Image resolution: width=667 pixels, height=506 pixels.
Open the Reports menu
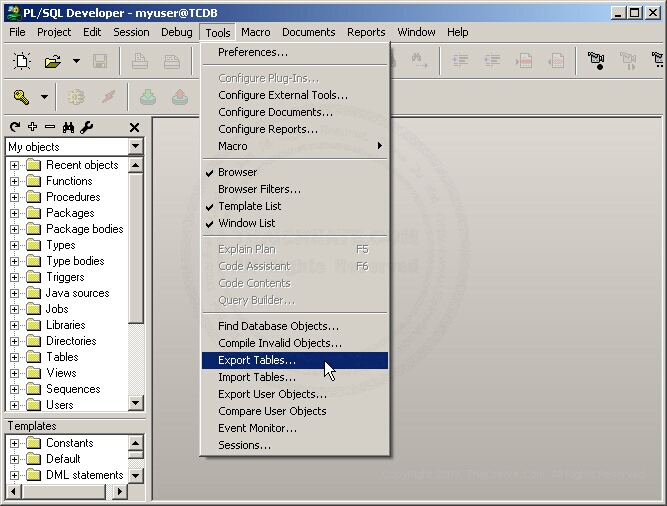pyautogui.click(x=366, y=32)
